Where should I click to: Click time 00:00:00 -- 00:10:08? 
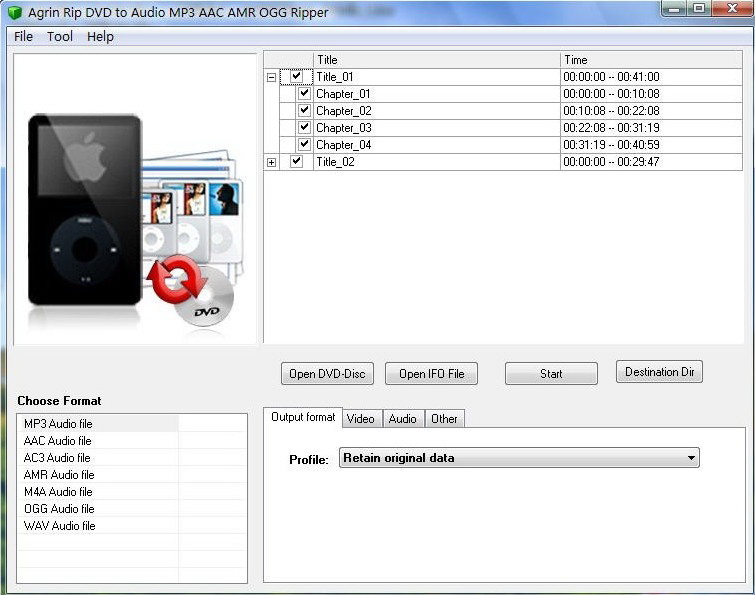pos(611,94)
